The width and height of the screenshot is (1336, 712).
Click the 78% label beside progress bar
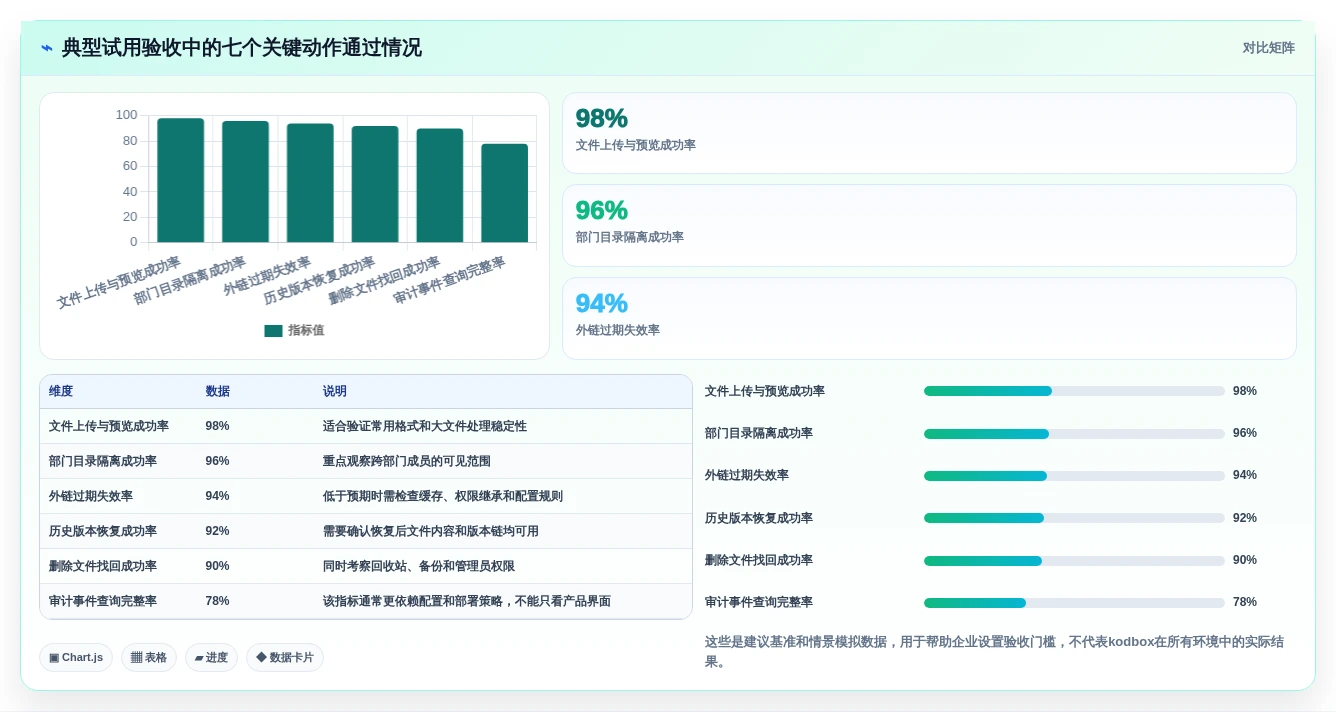click(x=1245, y=602)
